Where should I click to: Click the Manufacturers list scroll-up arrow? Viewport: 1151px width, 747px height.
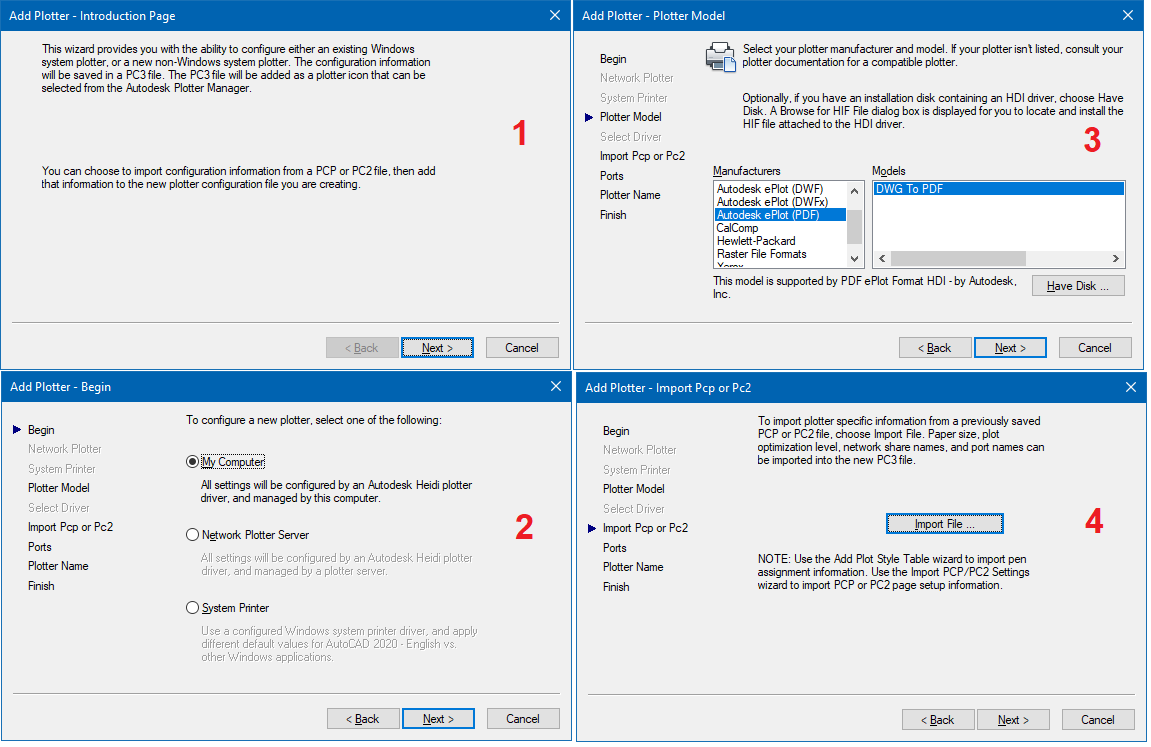click(854, 191)
